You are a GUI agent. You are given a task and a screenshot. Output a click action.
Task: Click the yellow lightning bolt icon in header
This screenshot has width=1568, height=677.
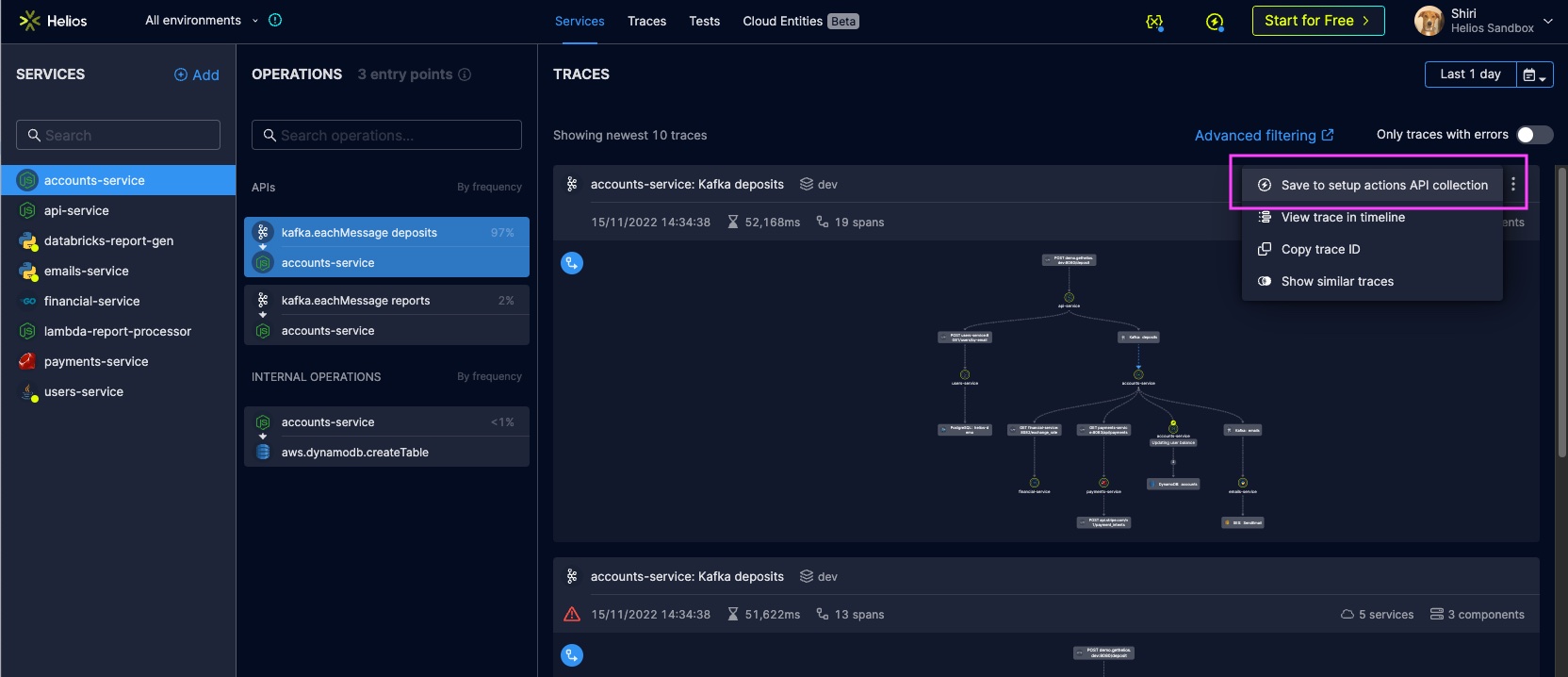1215,22
